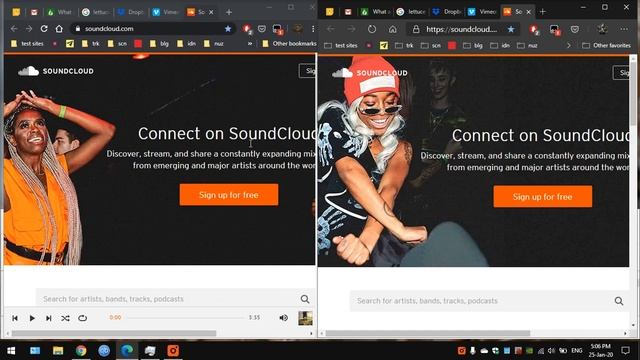Click Sign up for free in Edge window
The height and width of the screenshot is (360, 640).
tap(542, 196)
